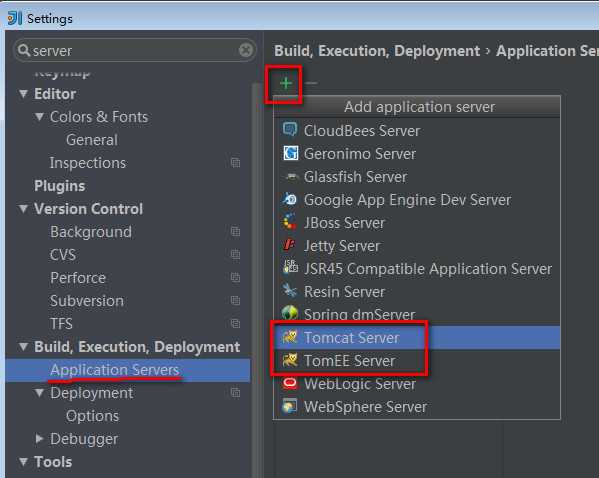Select Options under Deployment
This screenshot has height=478, width=599.
(92, 416)
